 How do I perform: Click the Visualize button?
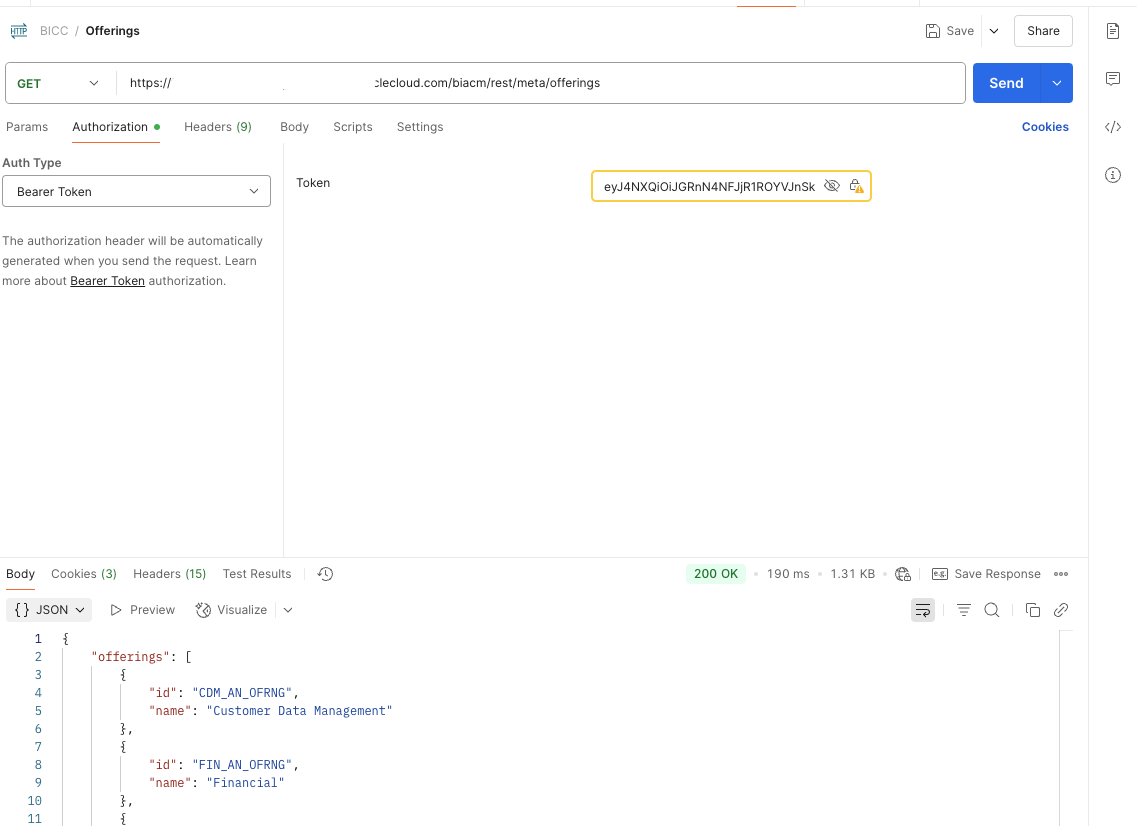coord(231,610)
